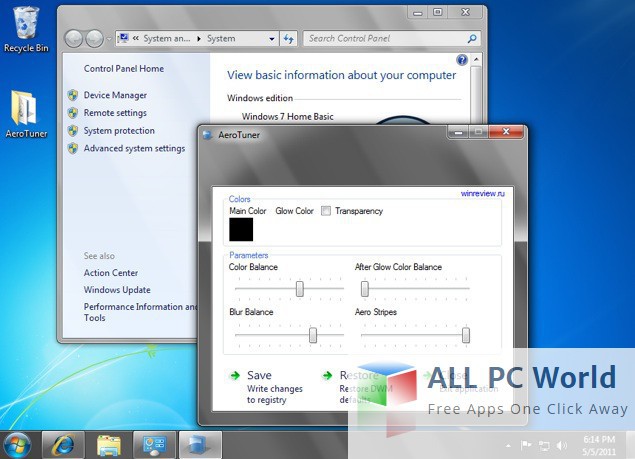635x459 pixels.
Task: Close the AeroTuner window
Action: [x=506, y=132]
